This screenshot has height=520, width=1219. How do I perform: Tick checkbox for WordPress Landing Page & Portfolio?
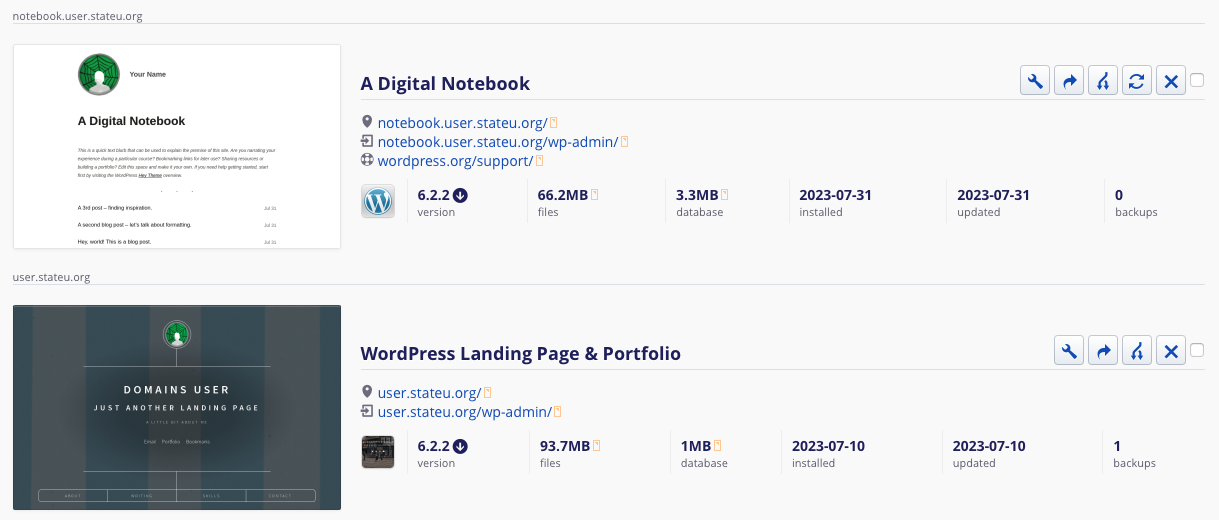[1197, 350]
